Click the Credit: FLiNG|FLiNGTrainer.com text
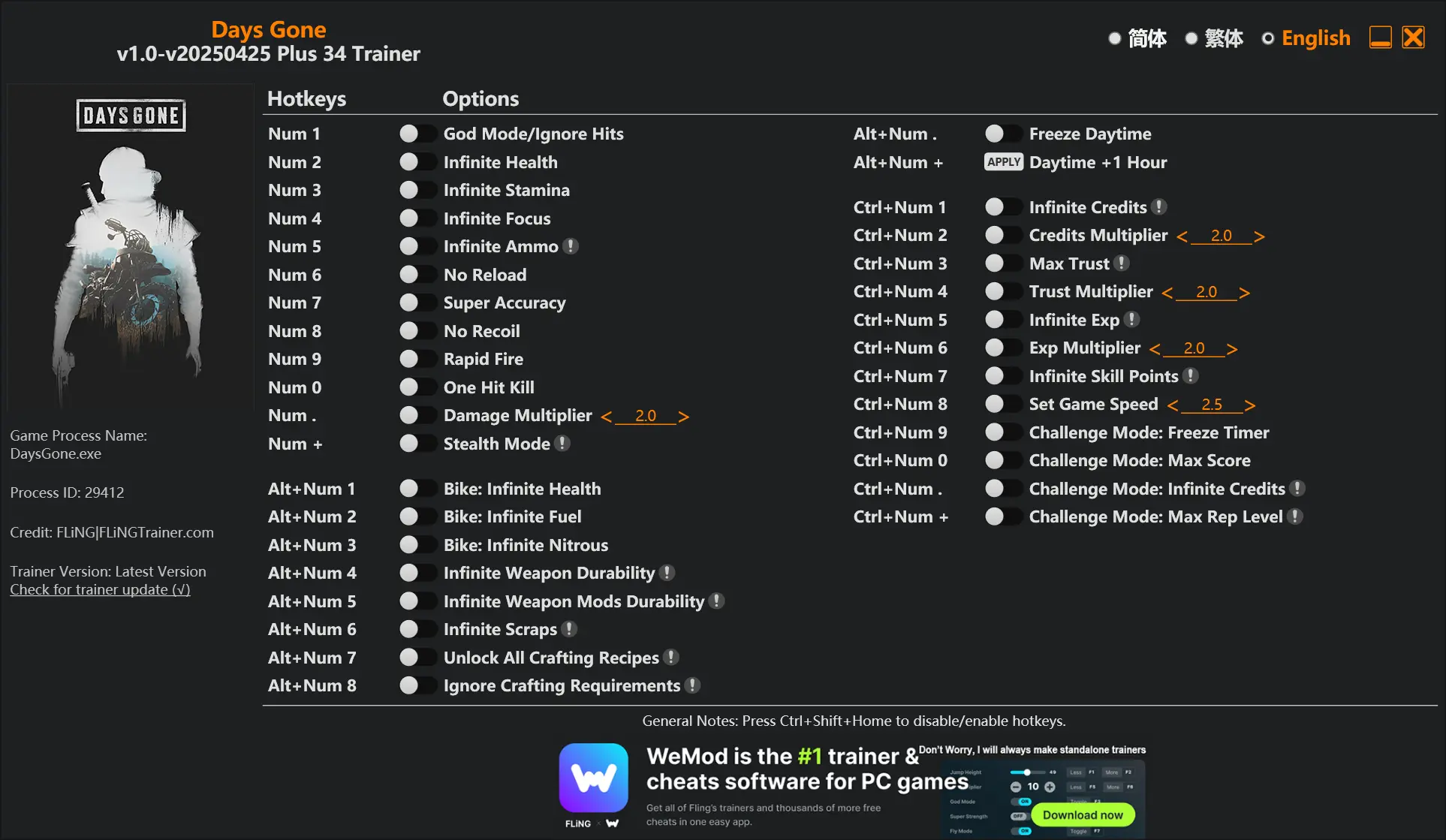This screenshot has width=1446, height=840. (x=112, y=532)
